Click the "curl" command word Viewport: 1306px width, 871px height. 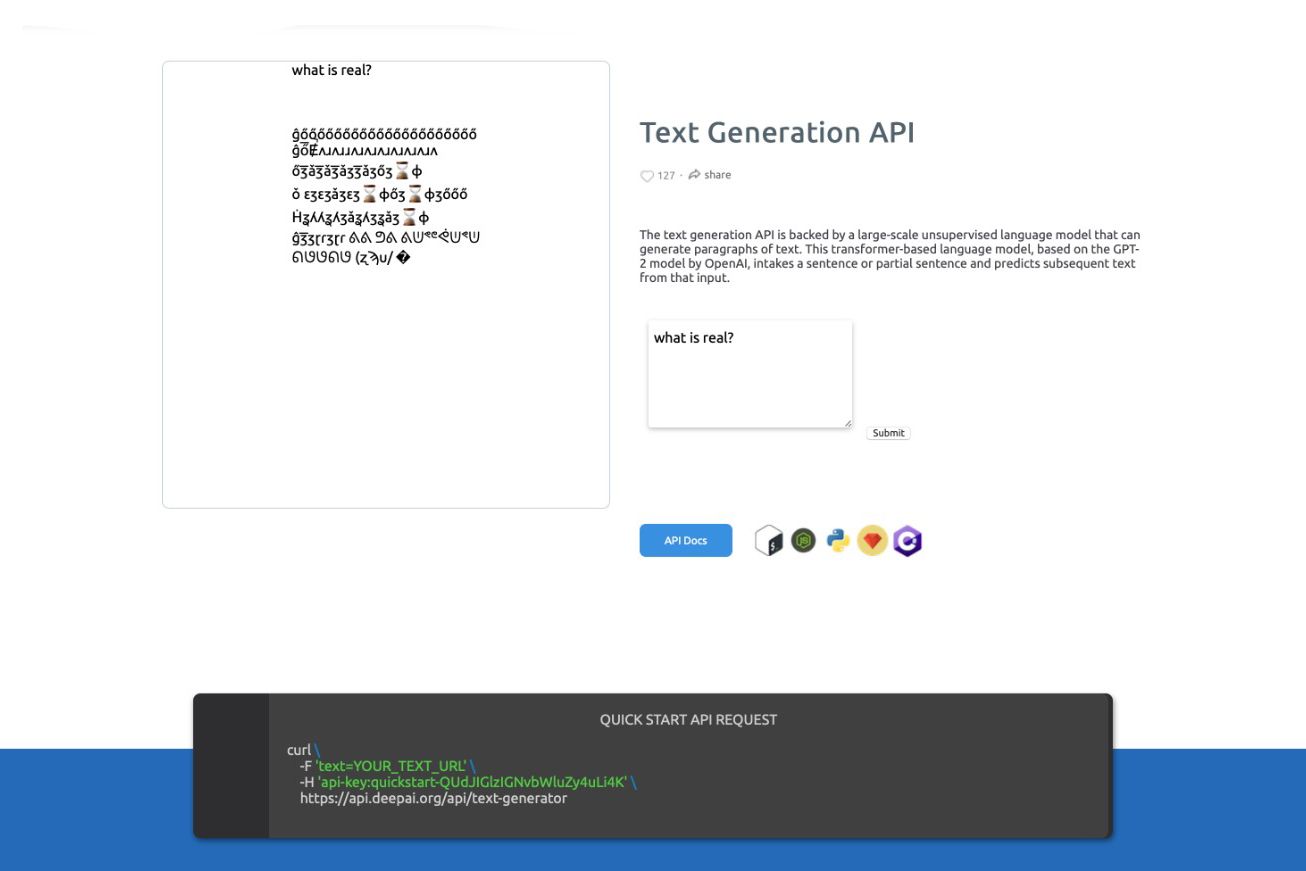click(x=299, y=750)
